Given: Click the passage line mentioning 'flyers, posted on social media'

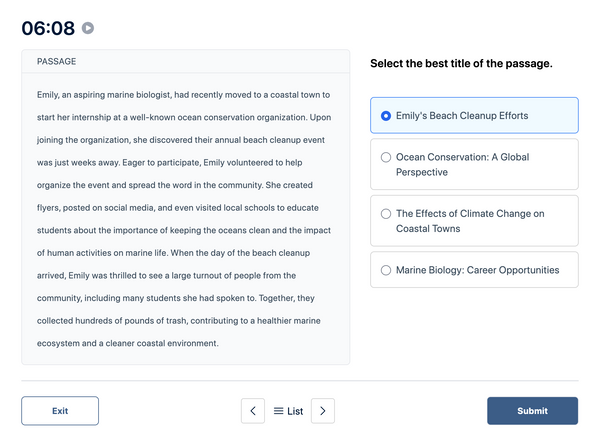Looking at the screenshot, I should [x=178, y=207].
